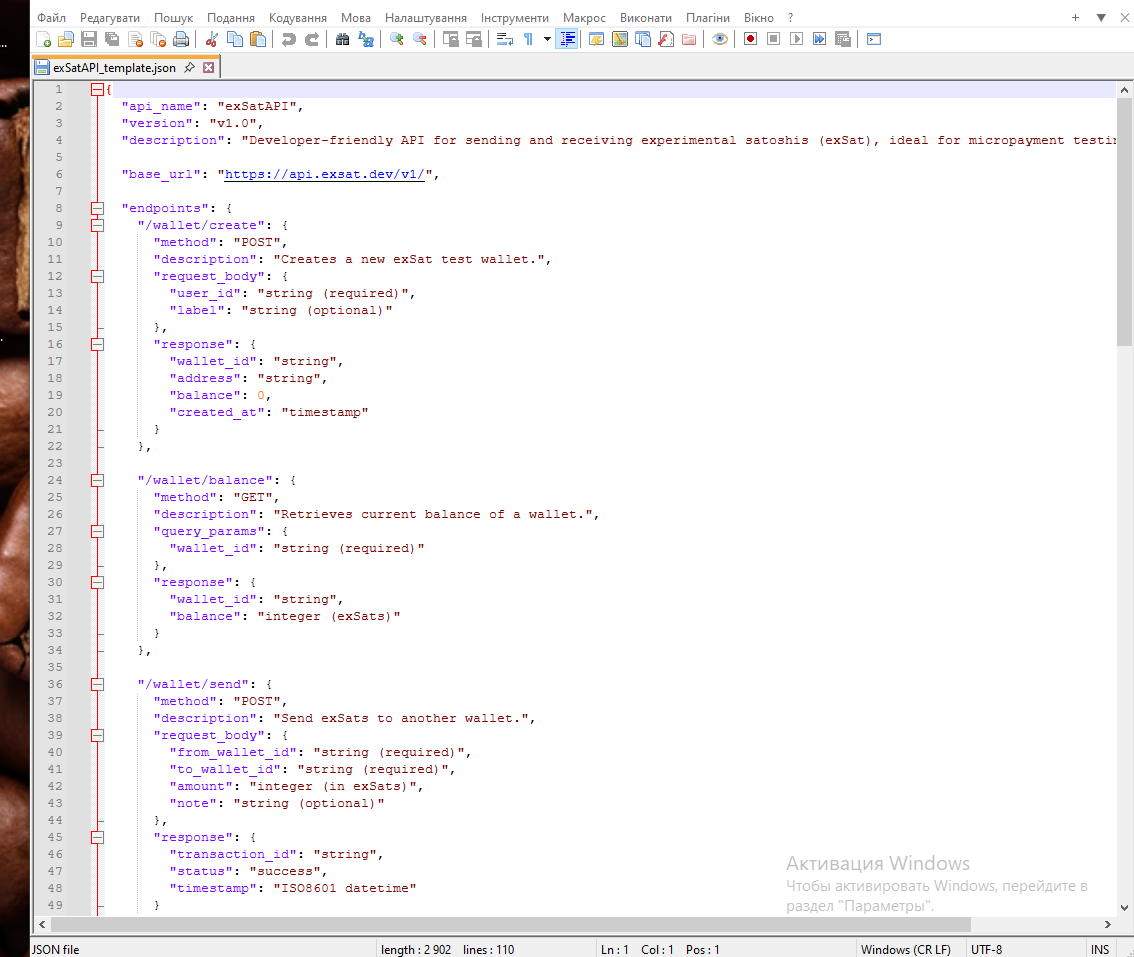The height and width of the screenshot is (957, 1134).
Task: Toggle the indent guide button
Action: (x=567, y=39)
